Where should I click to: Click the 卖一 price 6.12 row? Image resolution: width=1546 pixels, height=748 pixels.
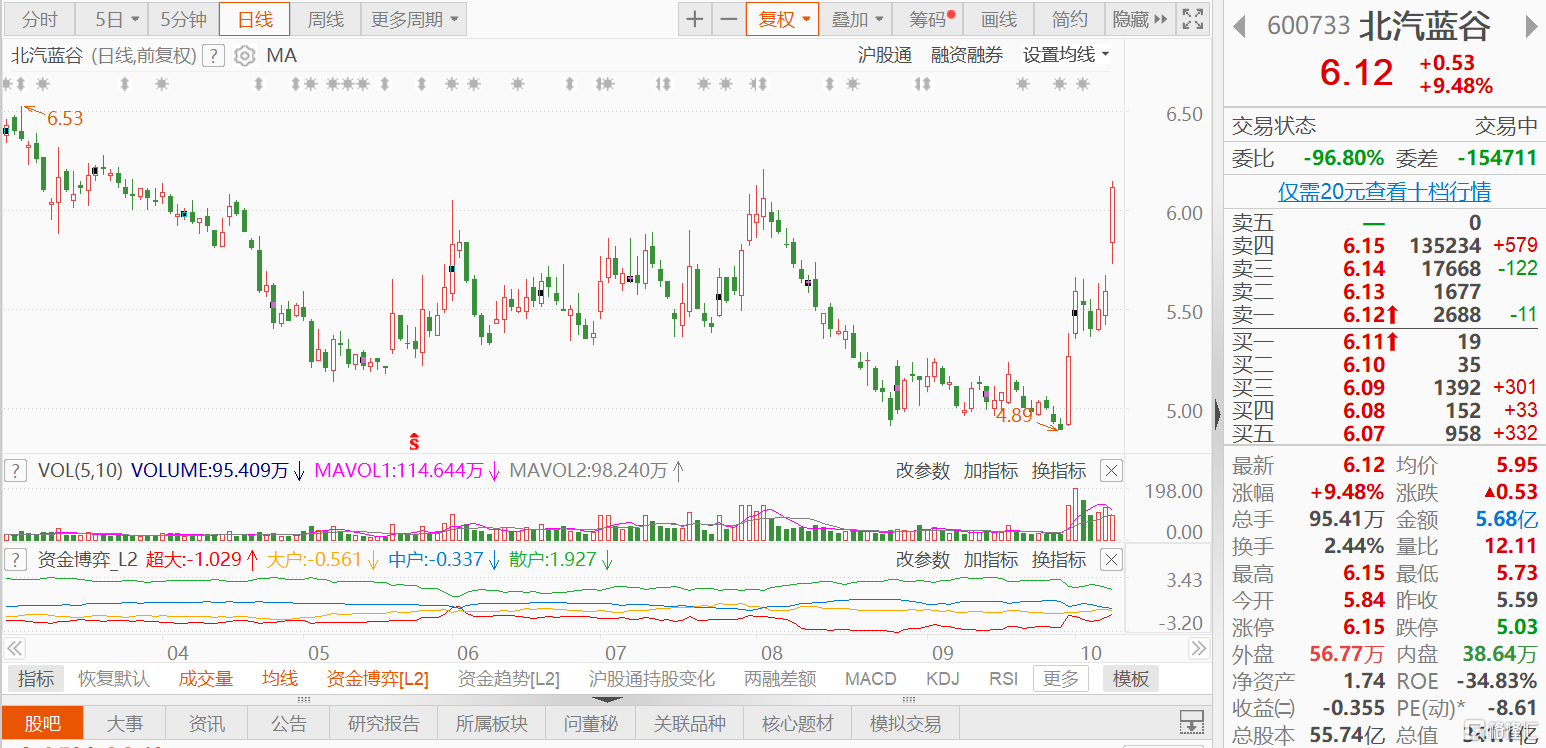coord(1385,315)
